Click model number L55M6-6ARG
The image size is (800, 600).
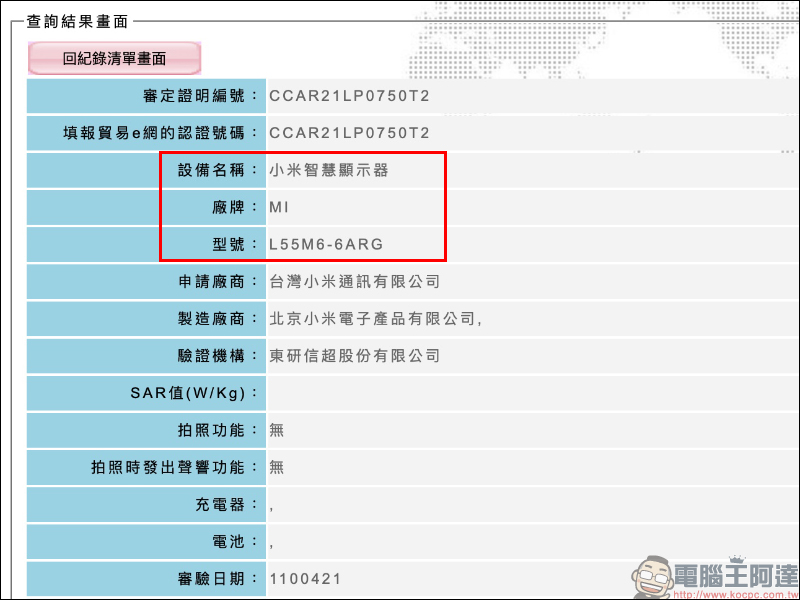(327, 244)
